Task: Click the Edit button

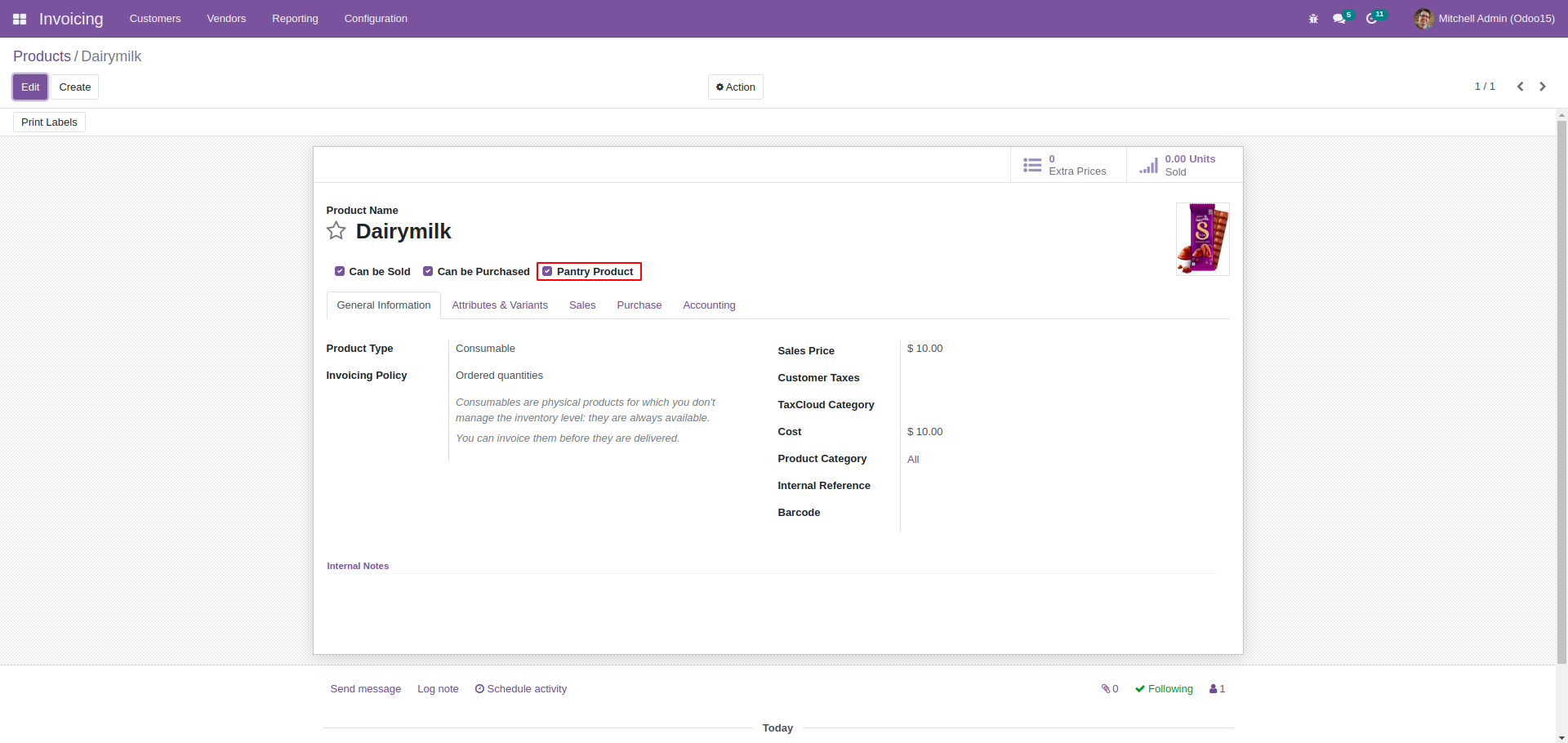Action: (x=30, y=87)
